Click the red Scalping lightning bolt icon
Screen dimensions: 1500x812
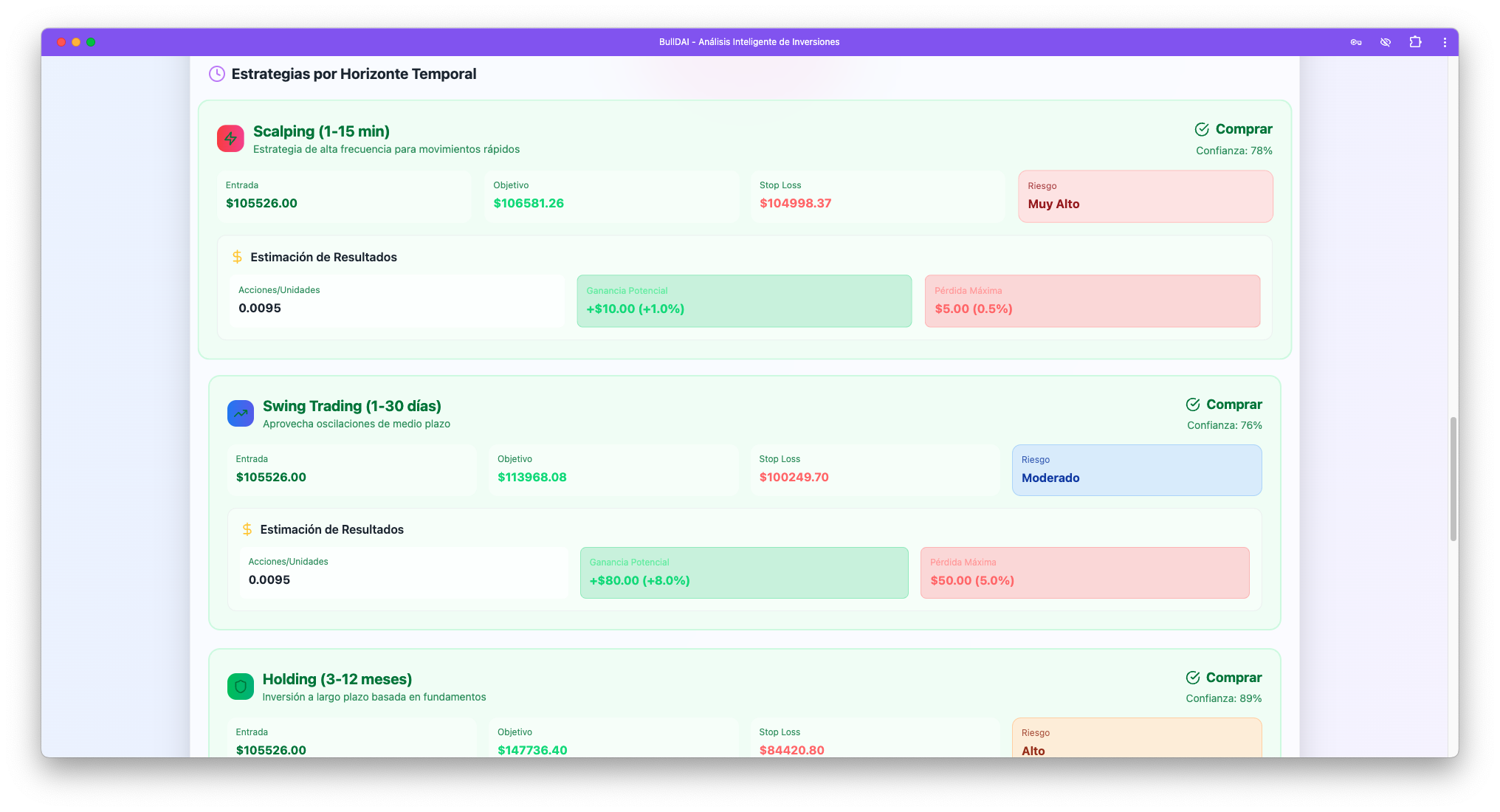[x=230, y=138]
